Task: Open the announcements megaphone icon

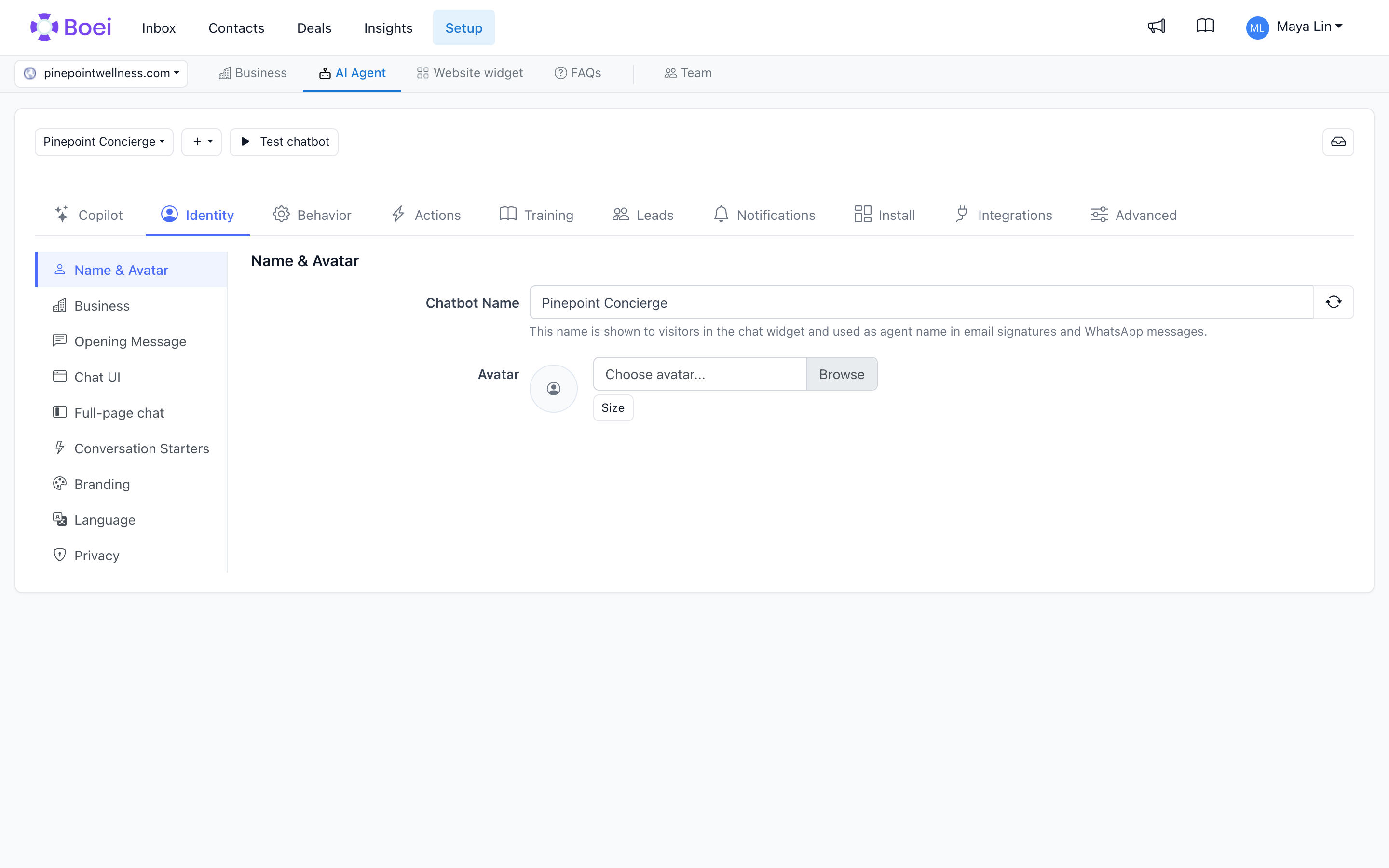Action: tap(1156, 27)
